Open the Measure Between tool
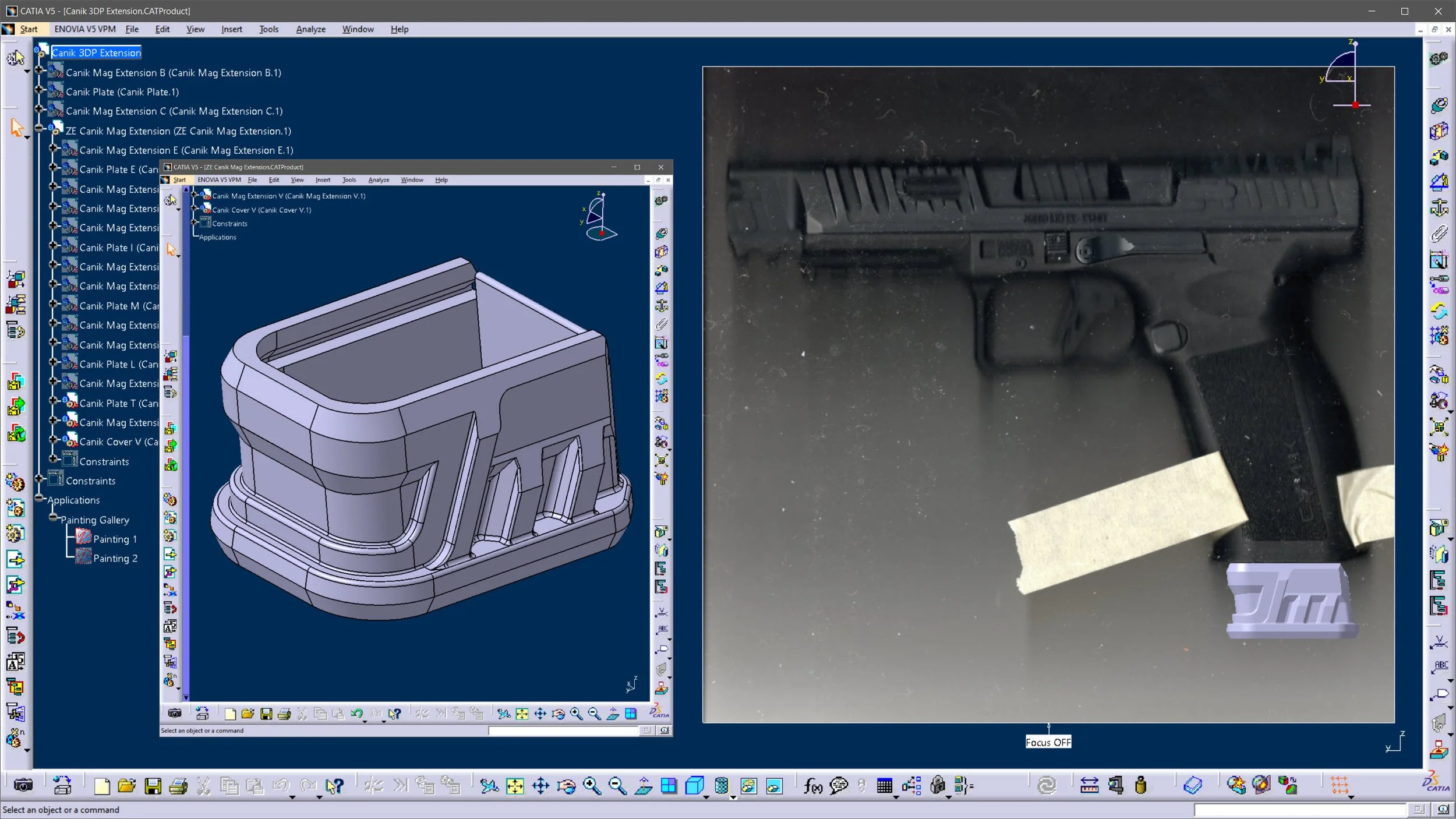 coord(1089,786)
